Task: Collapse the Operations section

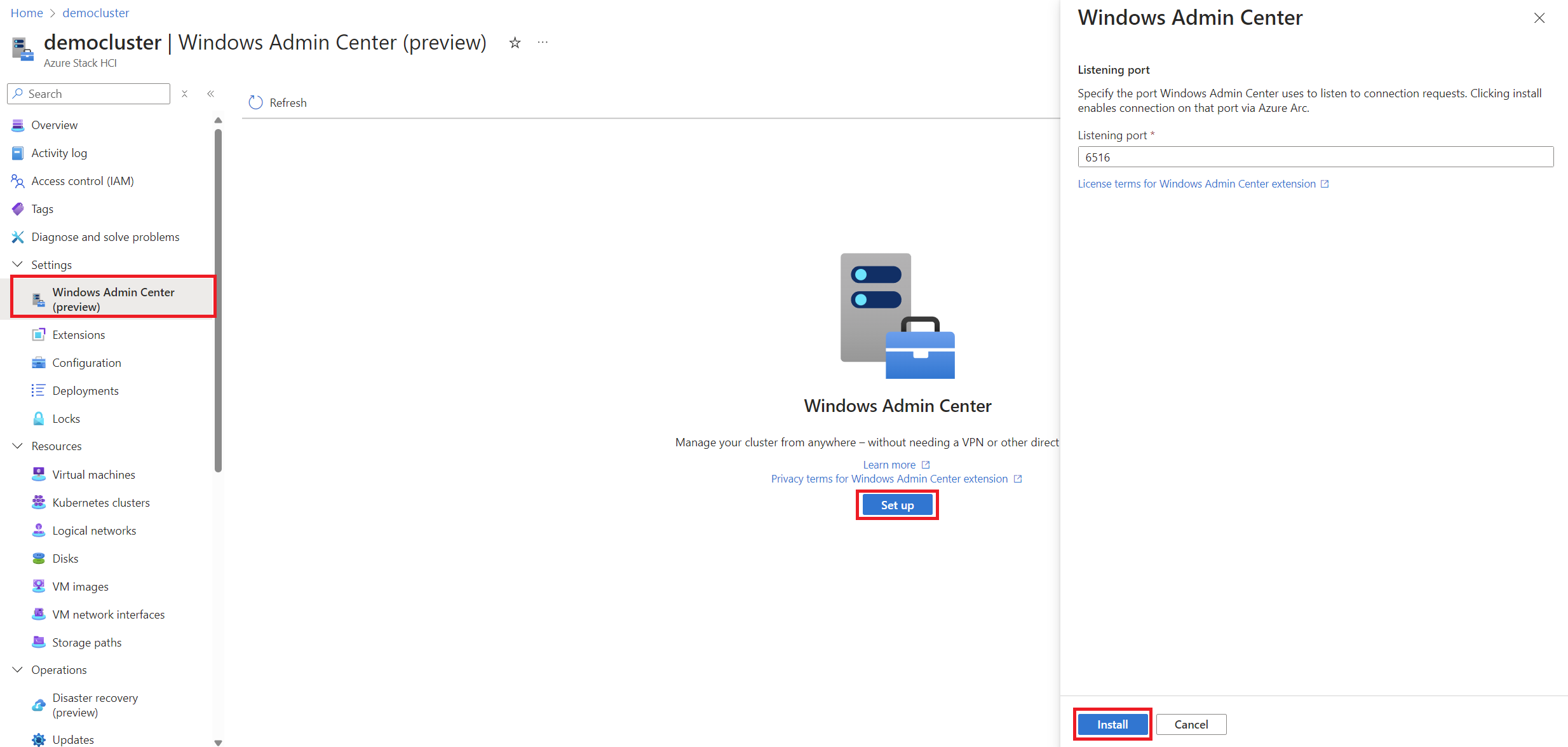Action: (x=18, y=670)
